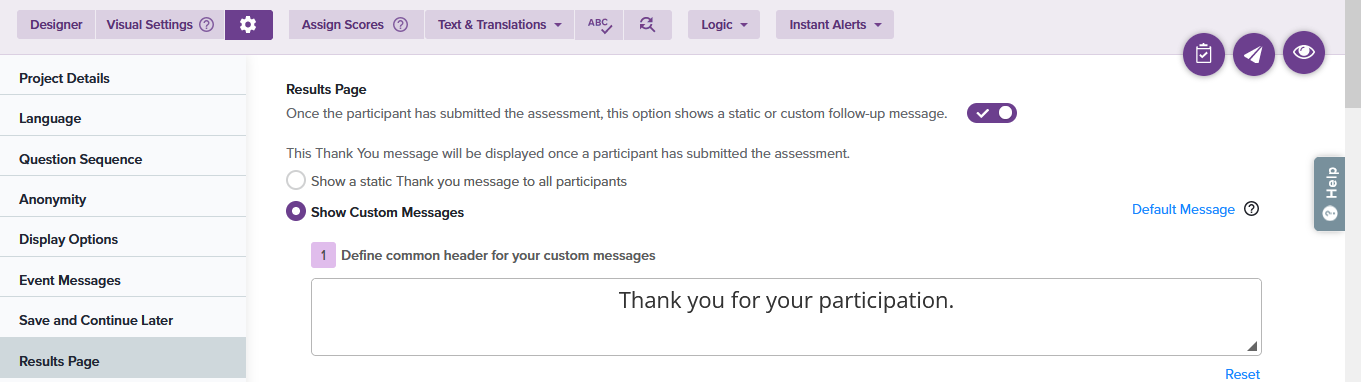1361x382 pixels.
Task: Click the Default Message link
Action: (1183, 209)
